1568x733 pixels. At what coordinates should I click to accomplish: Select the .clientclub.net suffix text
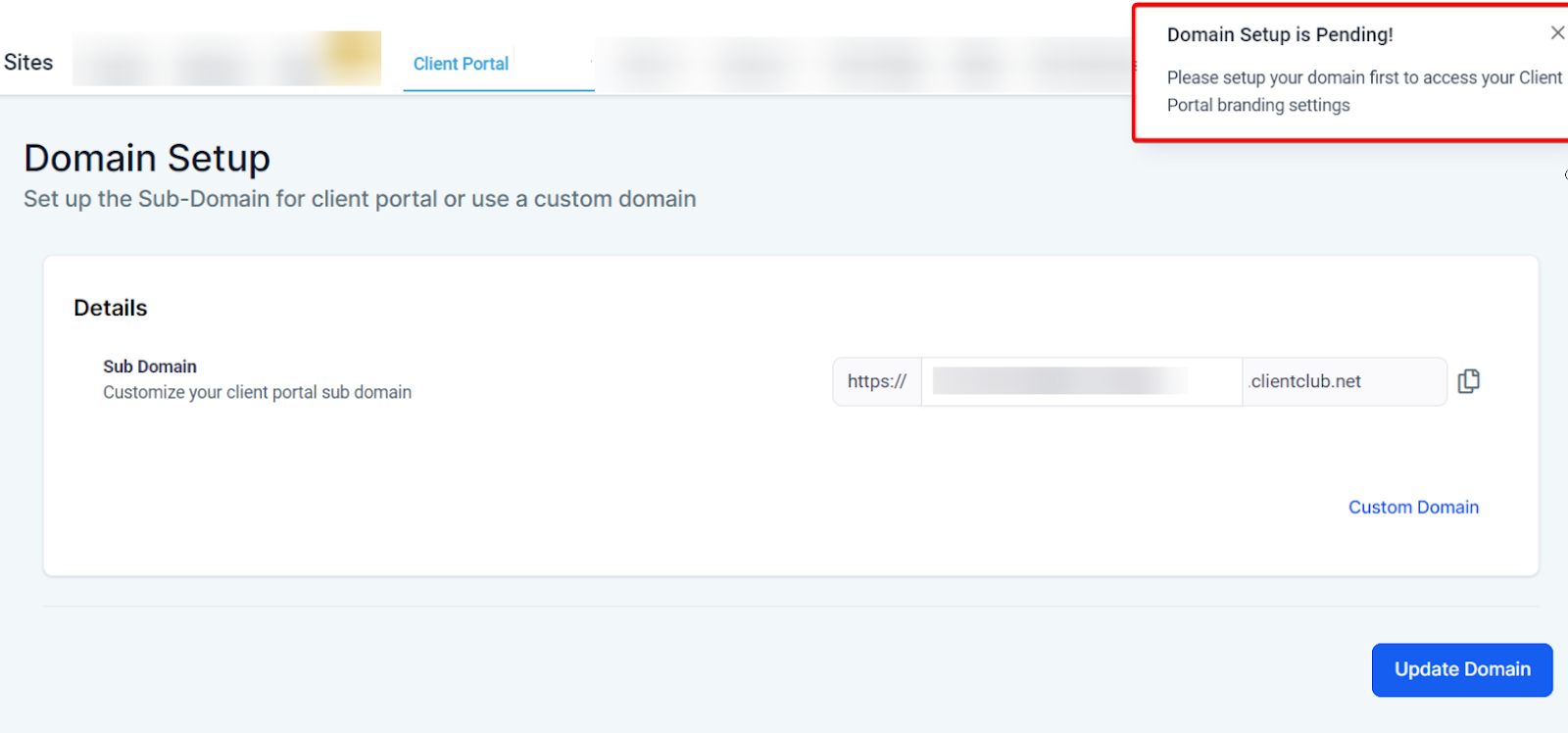(1305, 381)
